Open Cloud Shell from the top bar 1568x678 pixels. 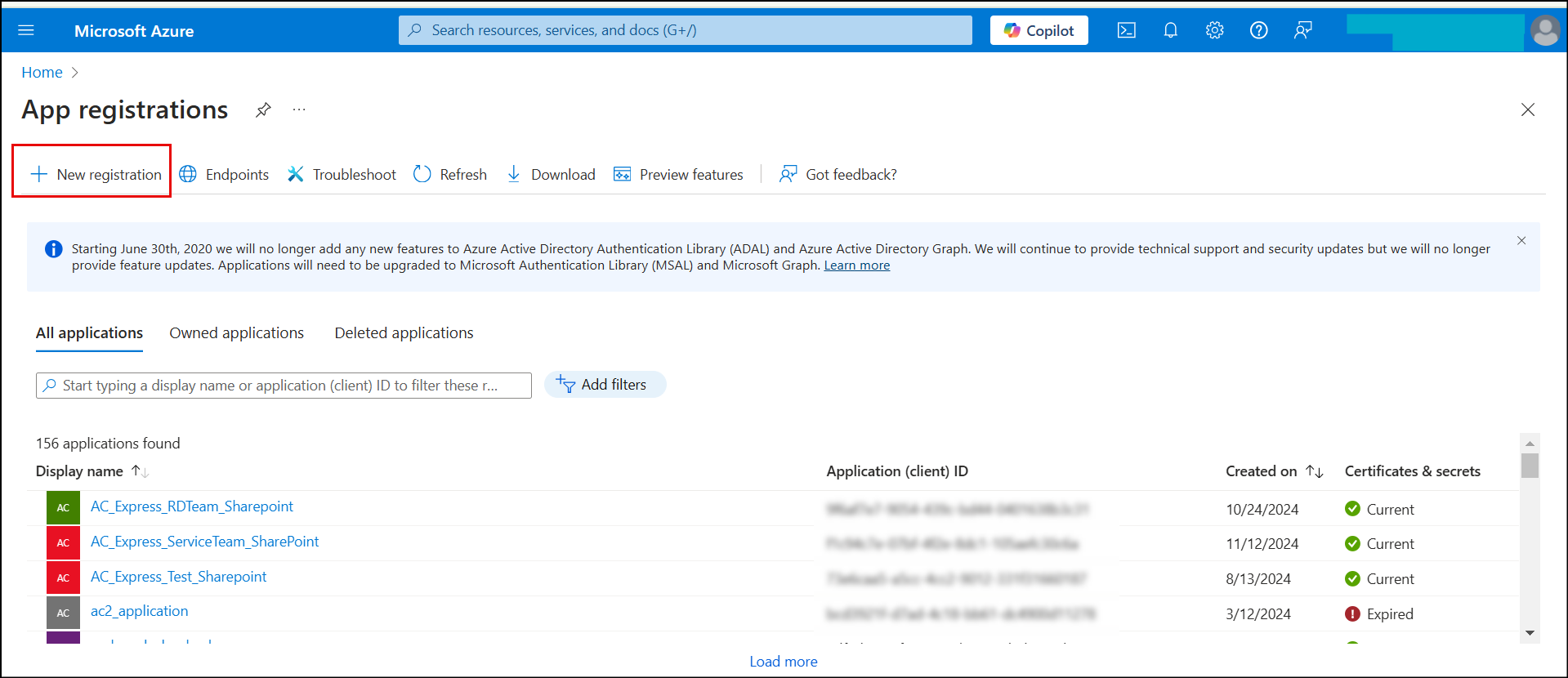pos(1127,30)
